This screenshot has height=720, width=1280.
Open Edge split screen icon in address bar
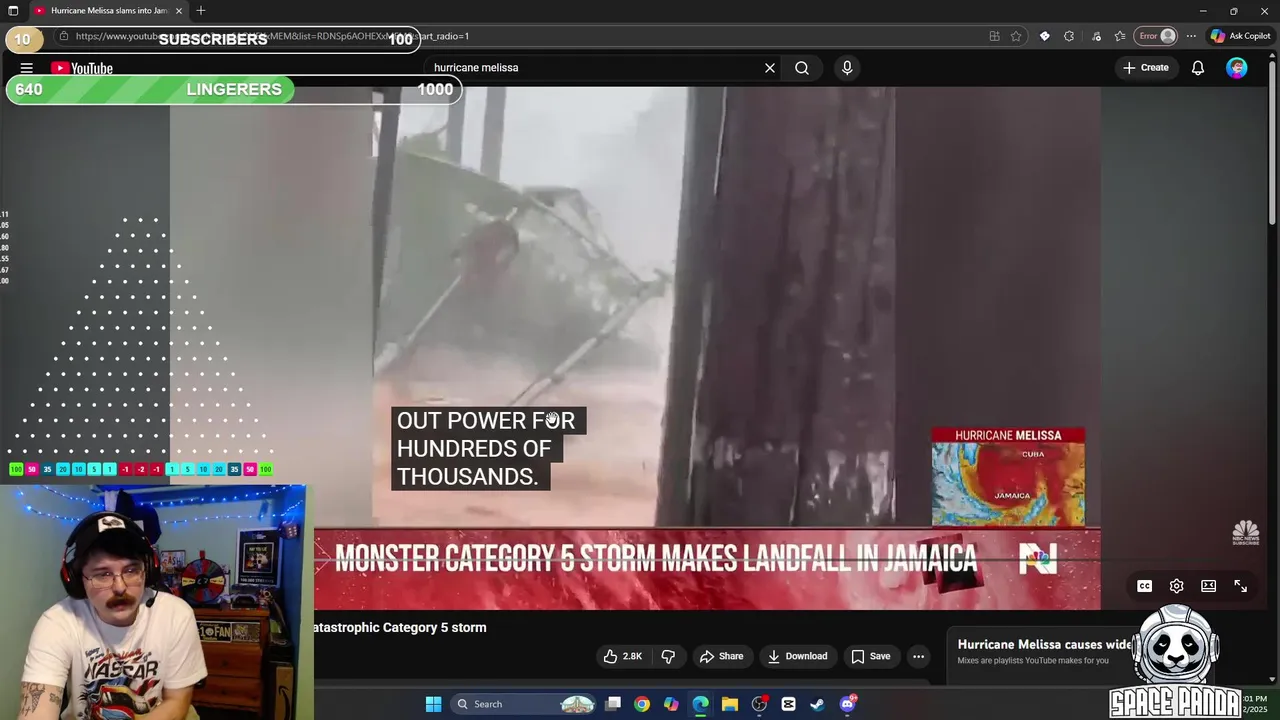pos(994,36)
